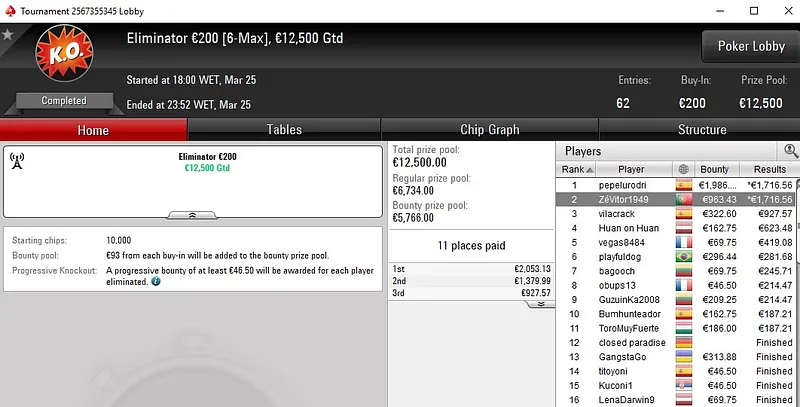Switch to the Tables tab
800x407 pixels.
(284, 130)
